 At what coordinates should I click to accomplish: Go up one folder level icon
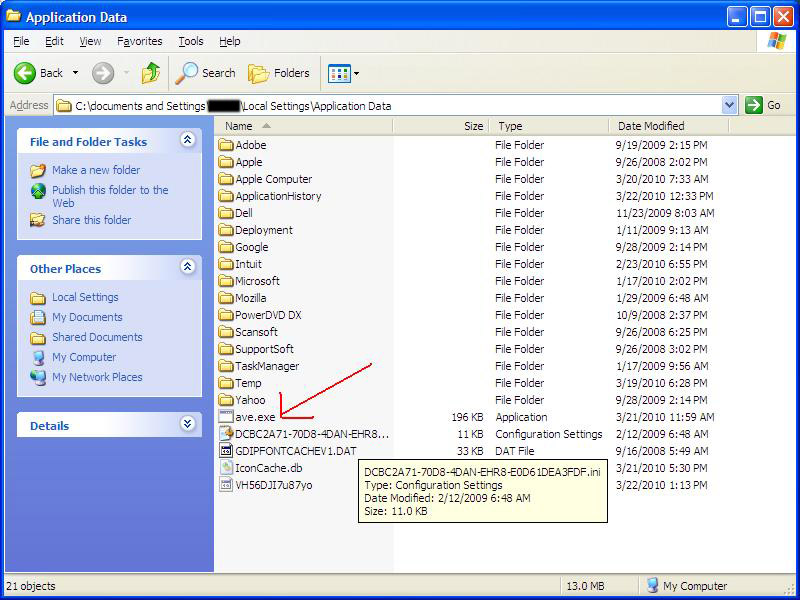point(151,73)
